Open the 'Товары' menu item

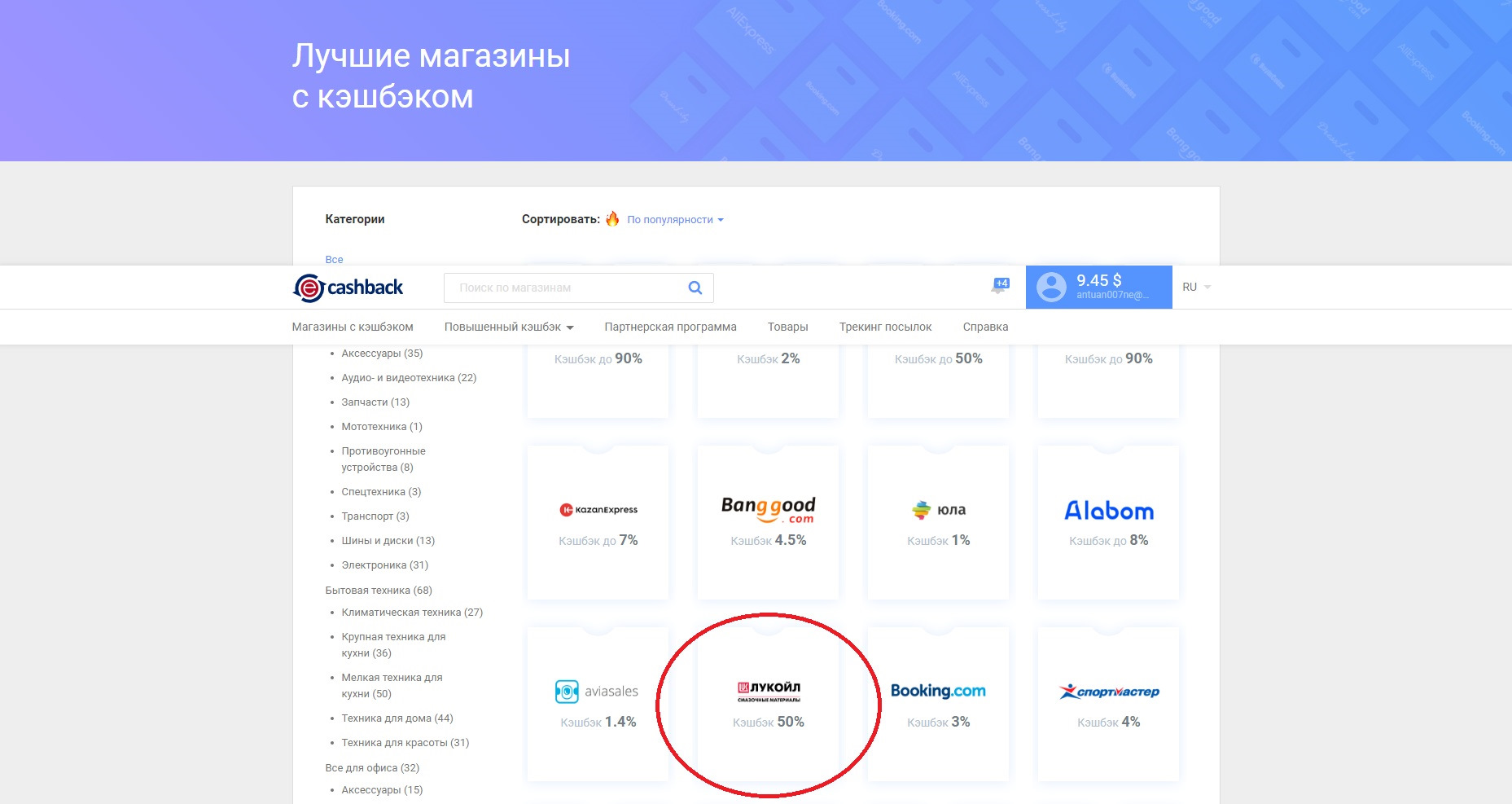coord(787,327)
